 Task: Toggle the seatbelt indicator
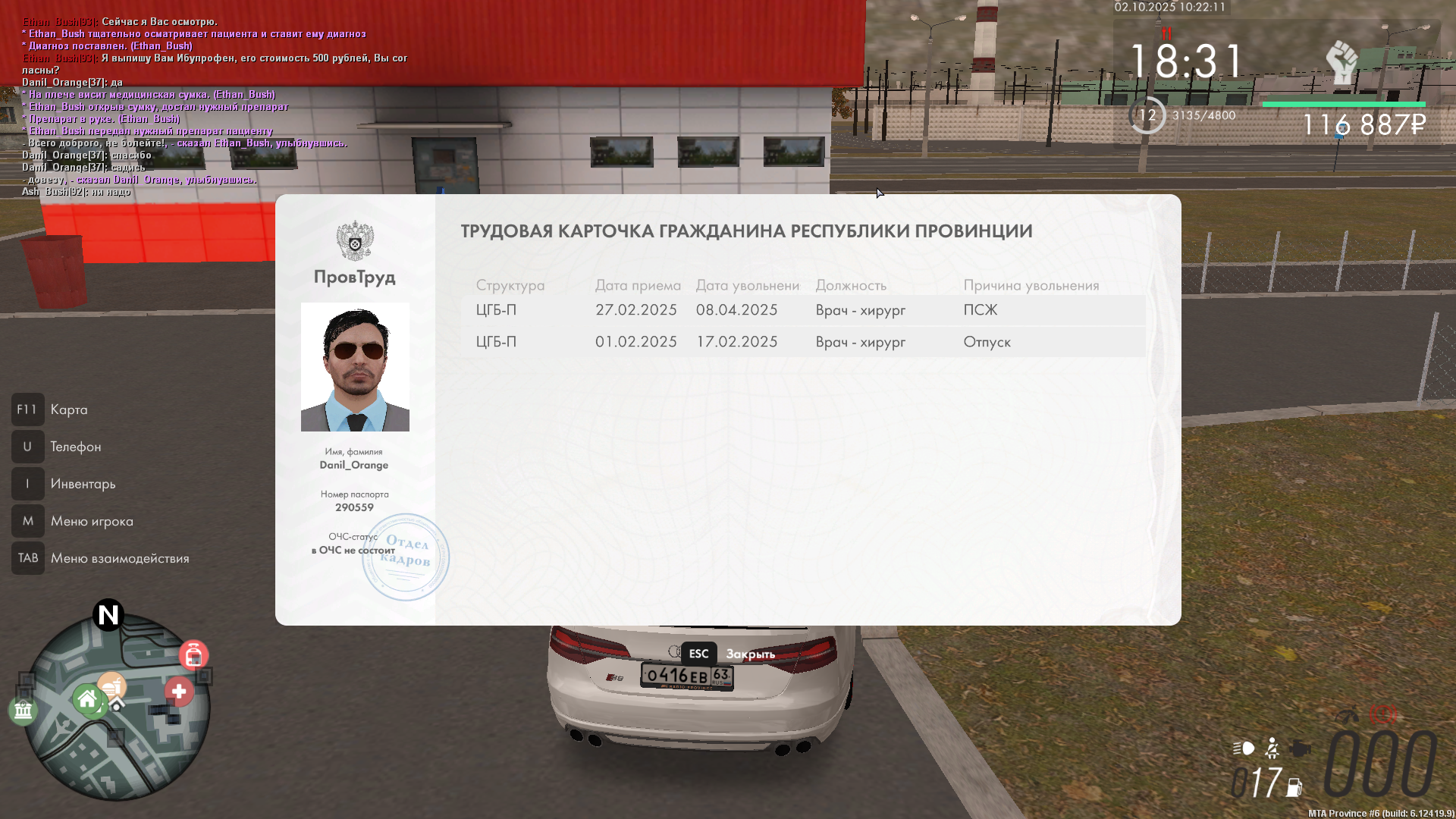(x=1272, y=748)
